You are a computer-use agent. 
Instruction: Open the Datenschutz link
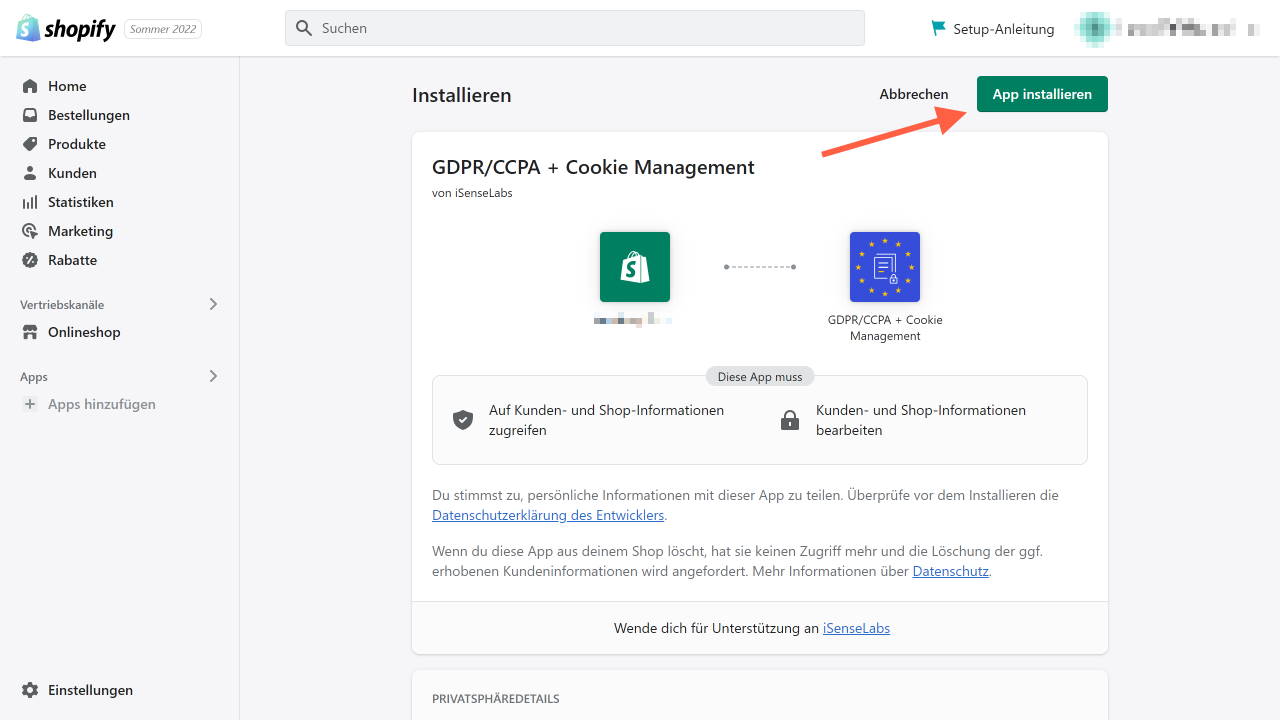(x=951, y=571)
